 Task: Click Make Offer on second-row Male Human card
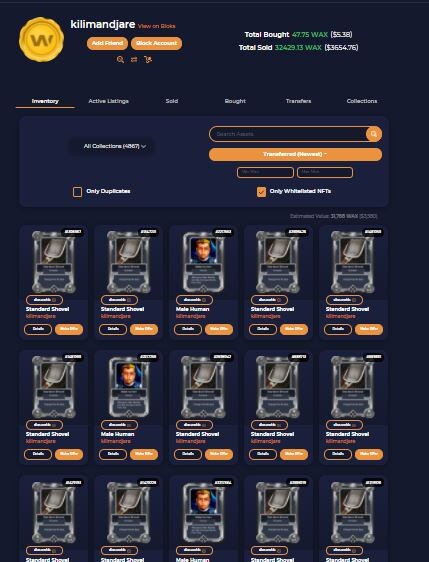point(144,454)
